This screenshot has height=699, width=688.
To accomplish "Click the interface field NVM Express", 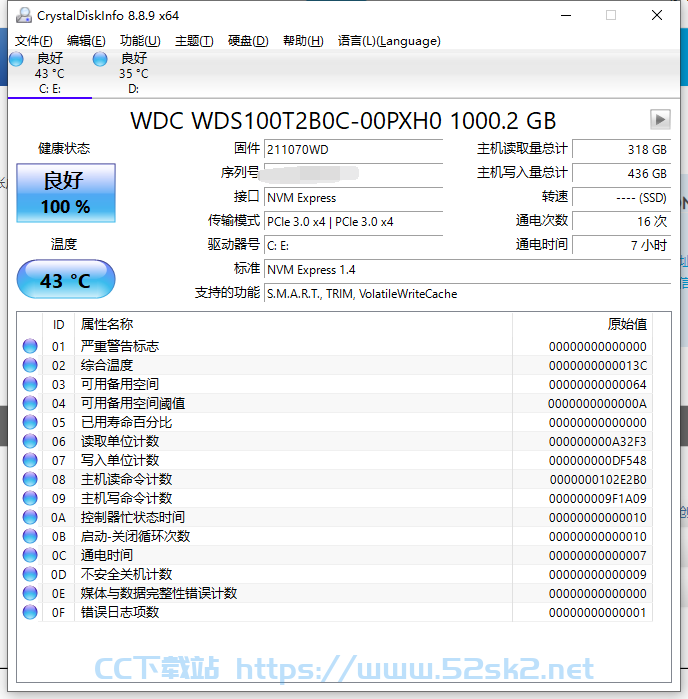I will (353, 197).
